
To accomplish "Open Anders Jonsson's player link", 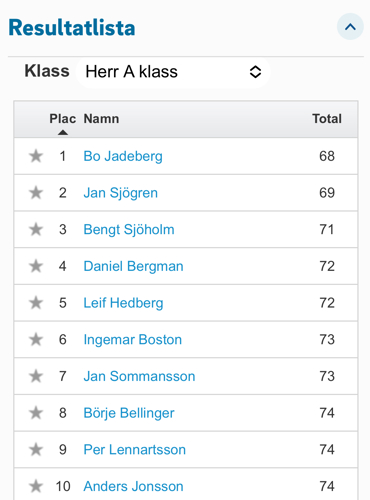I will [133, 486].
